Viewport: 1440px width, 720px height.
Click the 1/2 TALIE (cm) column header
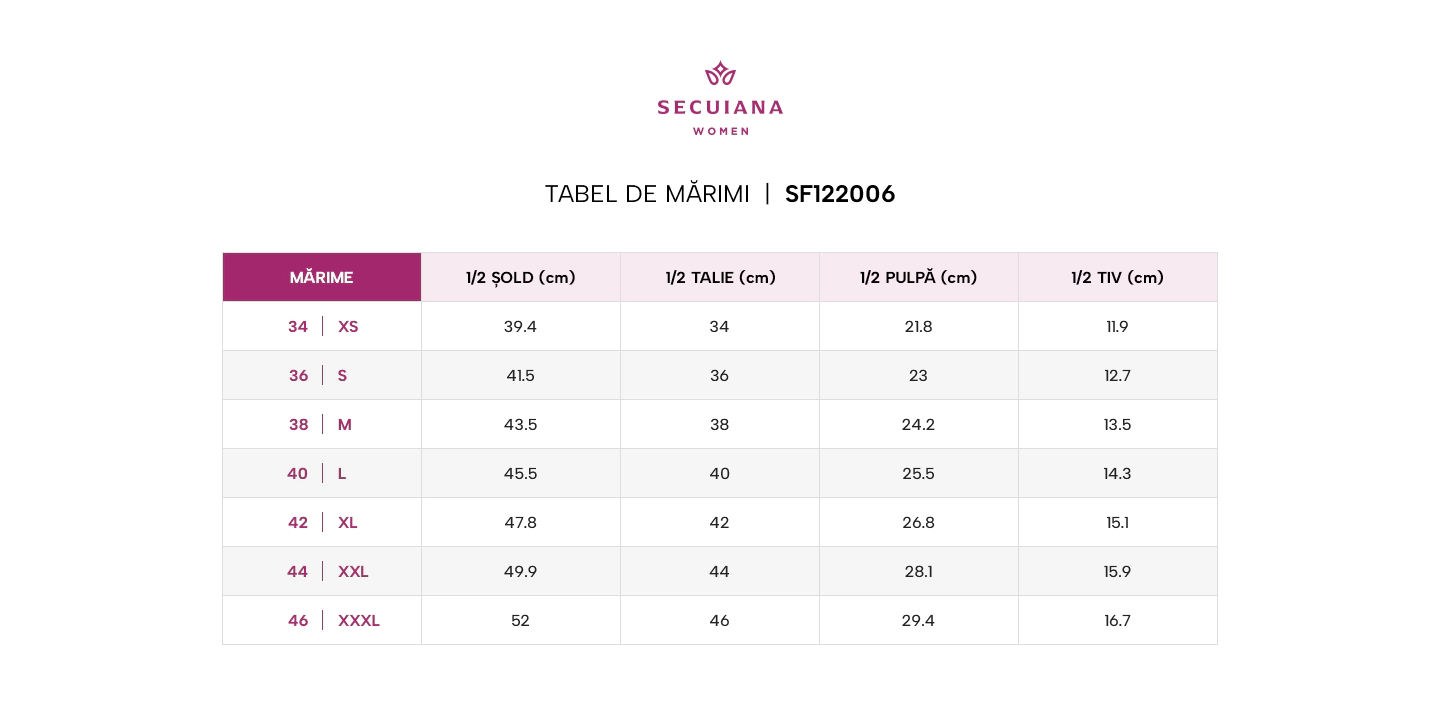click(720, 277)
